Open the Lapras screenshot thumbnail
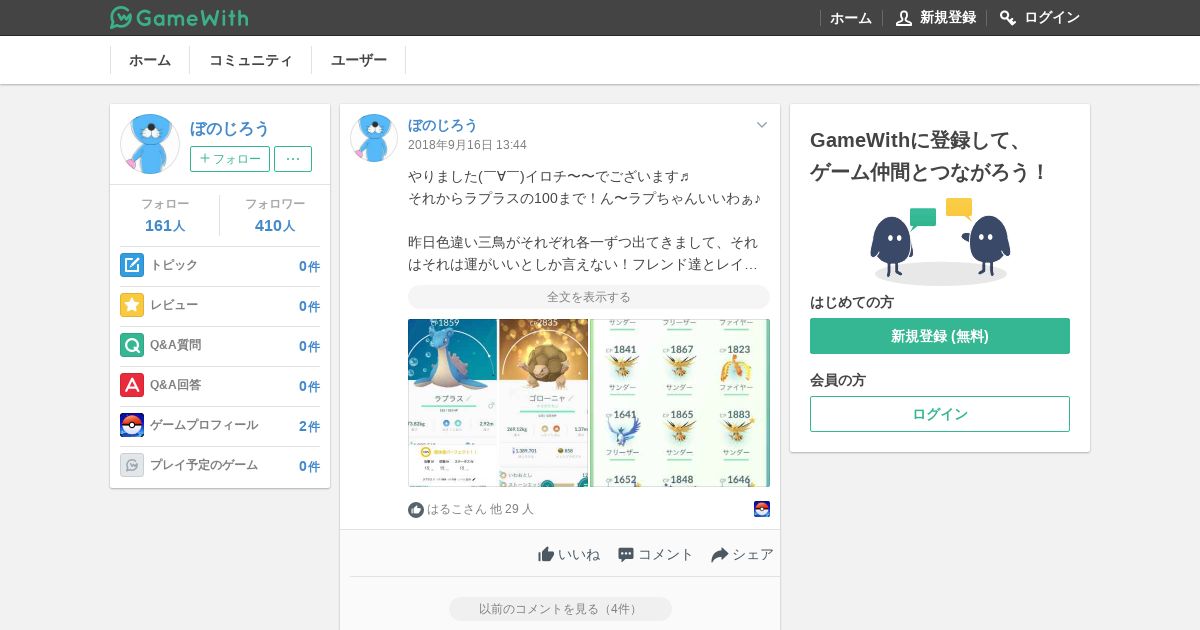Screen dimensions: 1200x630 click(452, 403)
